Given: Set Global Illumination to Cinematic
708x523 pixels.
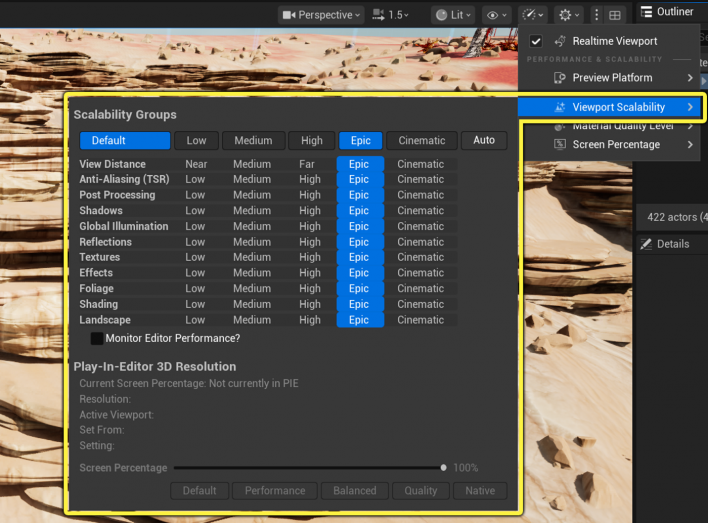Looking at the screenshot, I should [420, 226].
